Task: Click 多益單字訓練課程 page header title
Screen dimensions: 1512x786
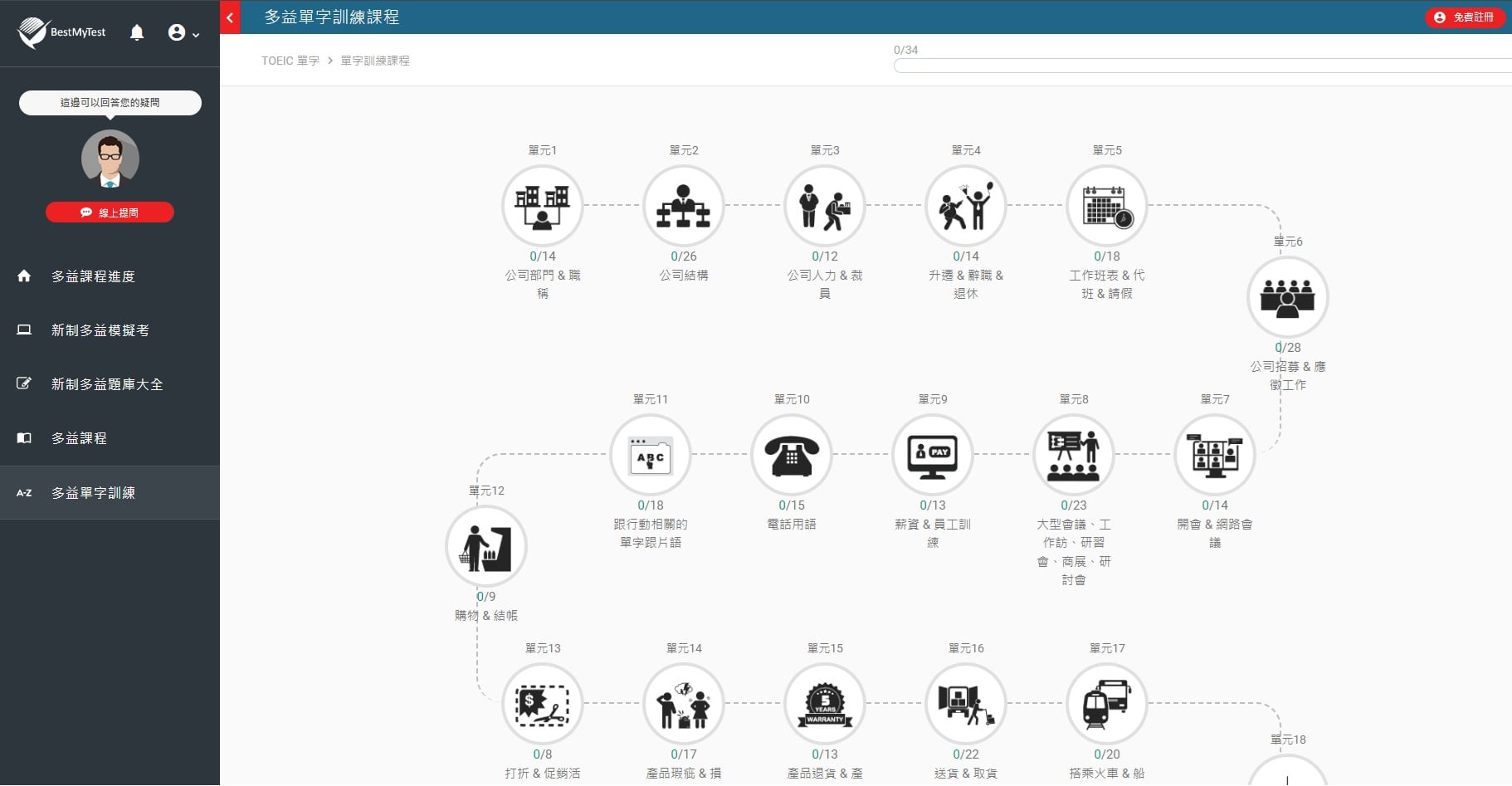Action: point(332,17)
